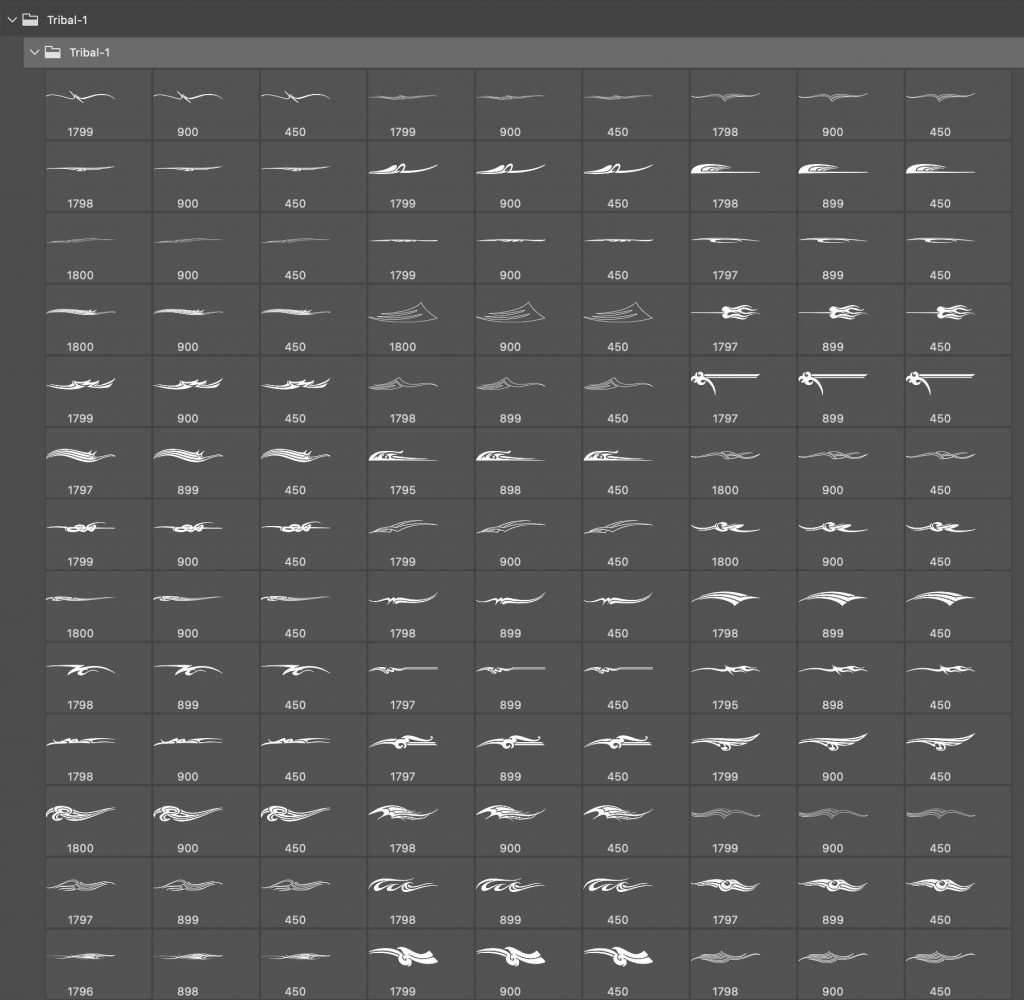Choose the eye-centered winged brush sized 1797
Viewport: 1024px width, 1000px height.
[725, 892]
